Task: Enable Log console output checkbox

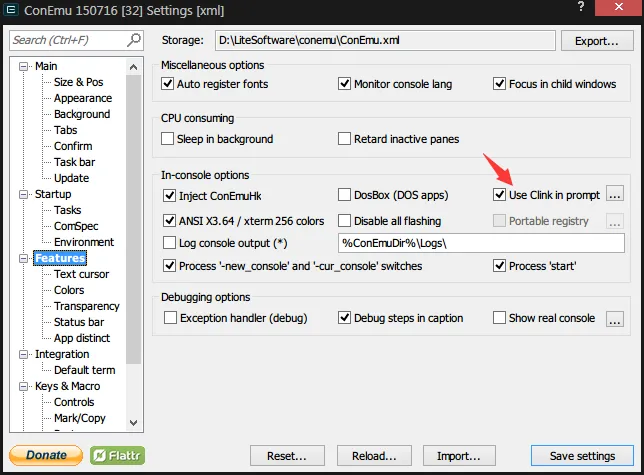Action: tap(169, 243)
